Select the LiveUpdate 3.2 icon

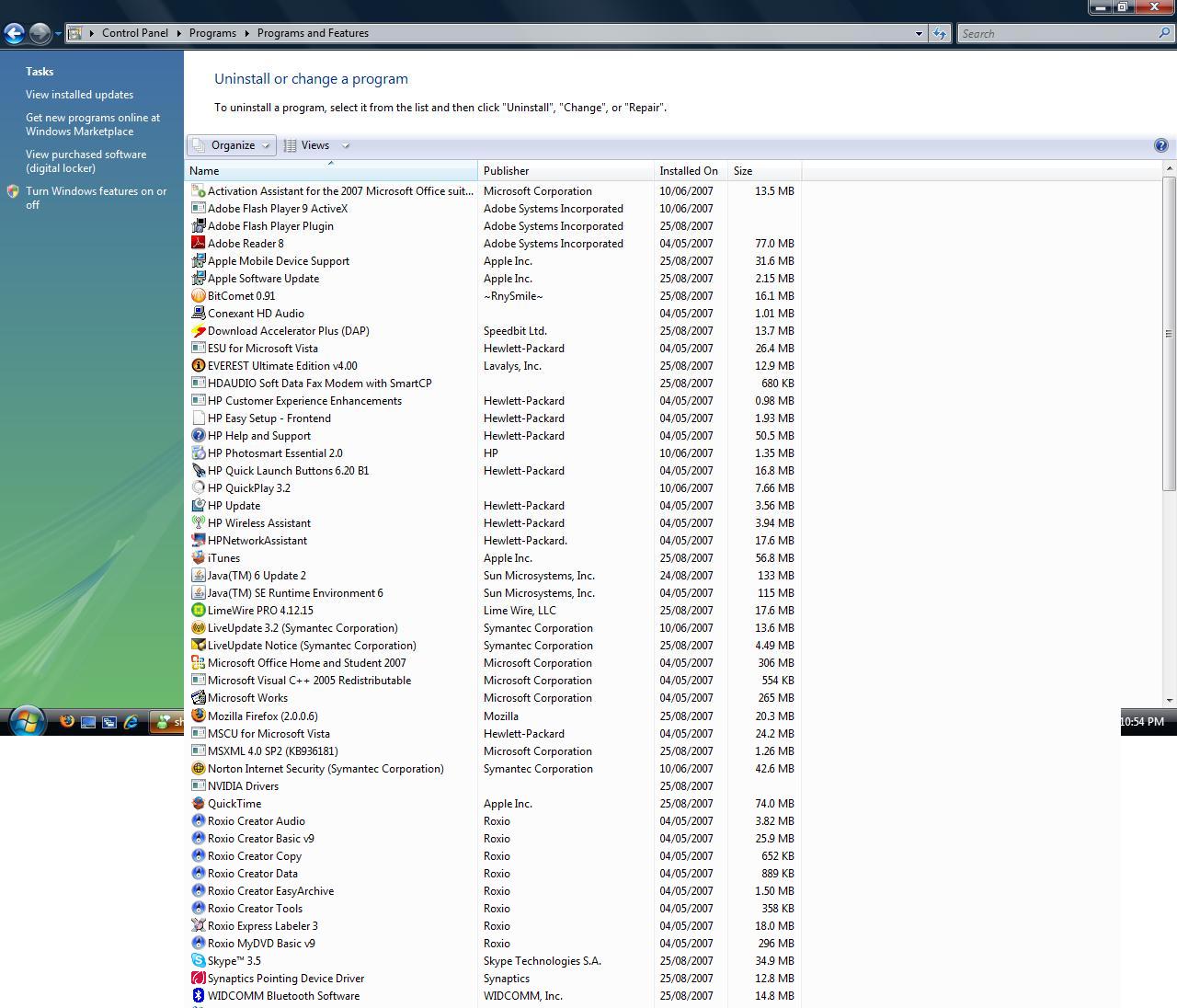[x=198, y=628]
